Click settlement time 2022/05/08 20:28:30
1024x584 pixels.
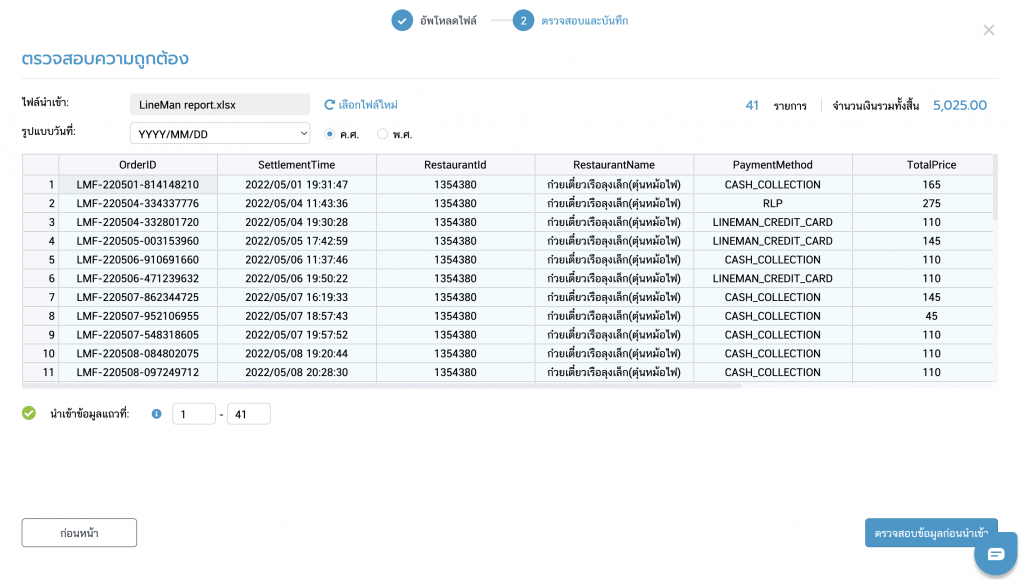point(296,372)
